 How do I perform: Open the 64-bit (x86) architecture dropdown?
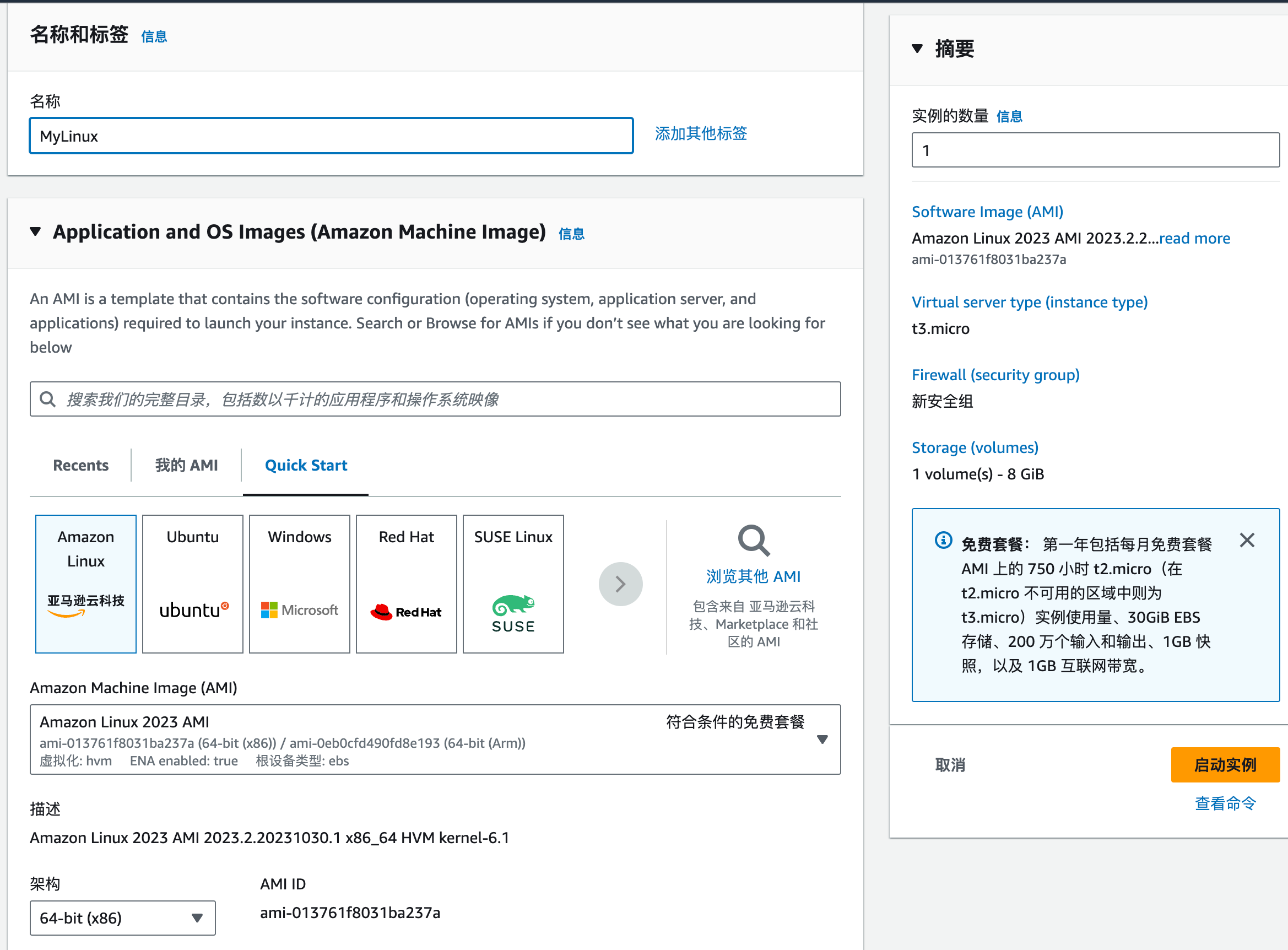122,918
